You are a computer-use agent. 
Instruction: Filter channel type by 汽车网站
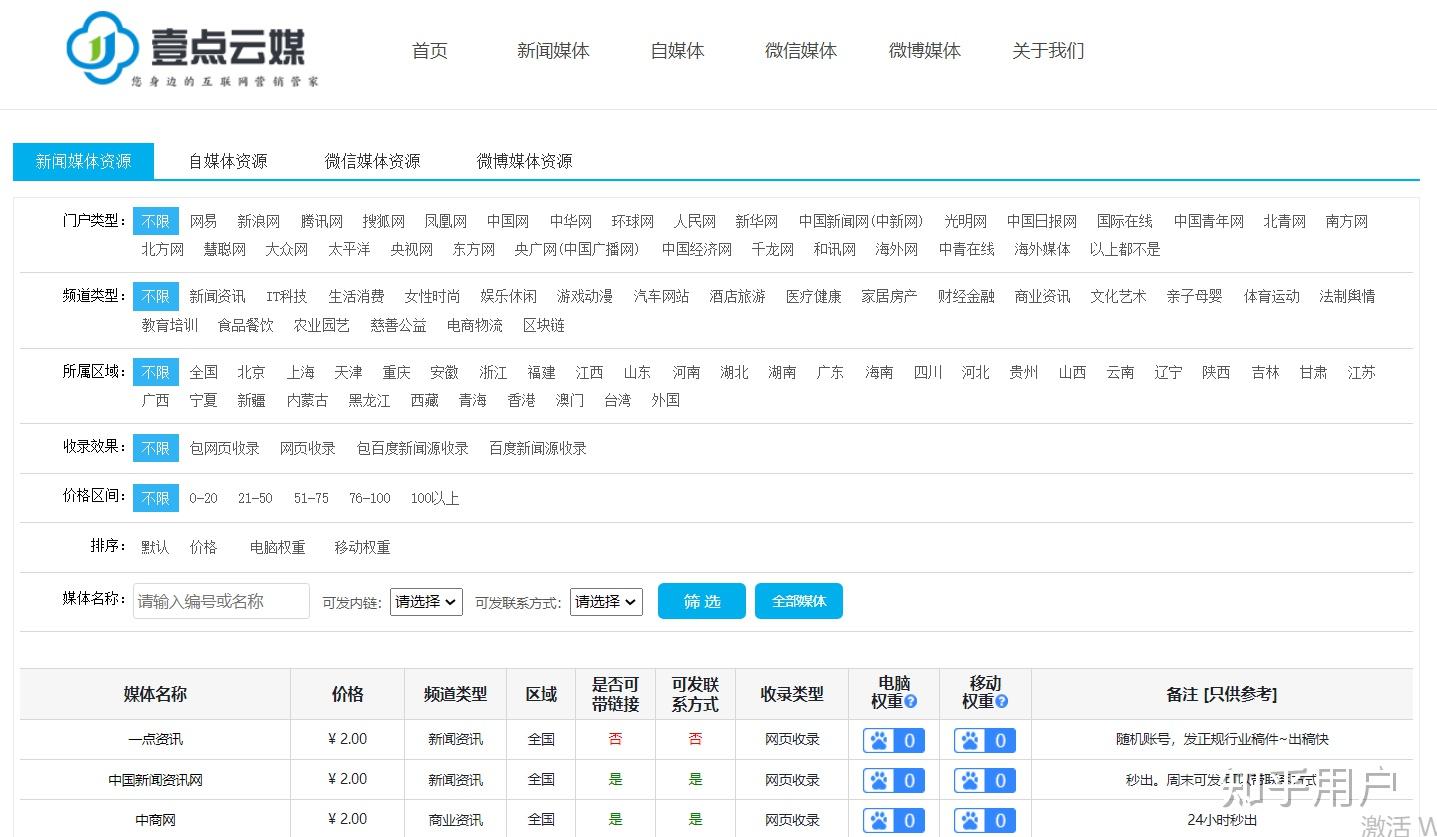tap(661, 296)
